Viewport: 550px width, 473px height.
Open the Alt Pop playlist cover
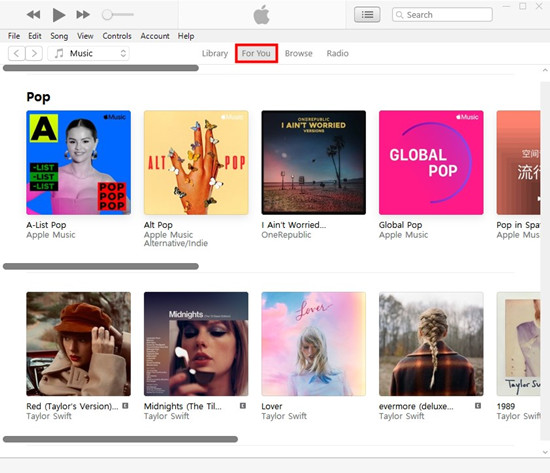point(196,162)
